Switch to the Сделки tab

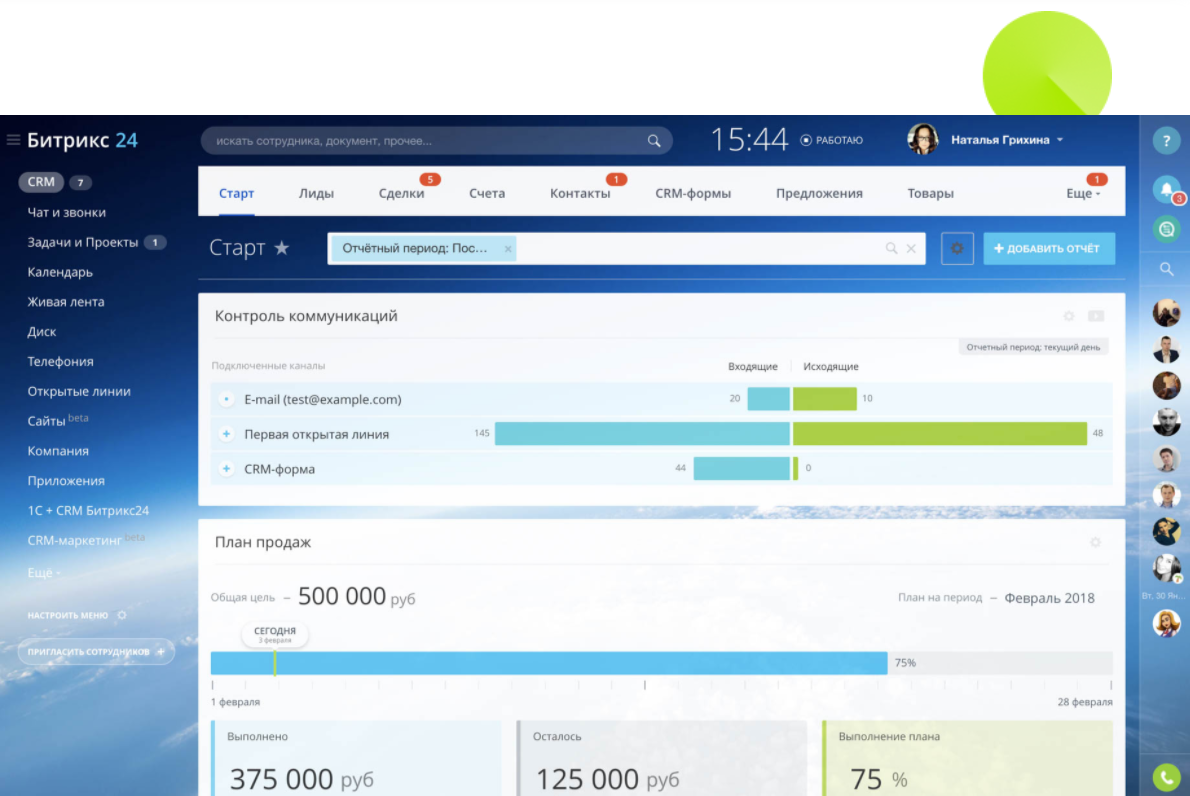401,193
